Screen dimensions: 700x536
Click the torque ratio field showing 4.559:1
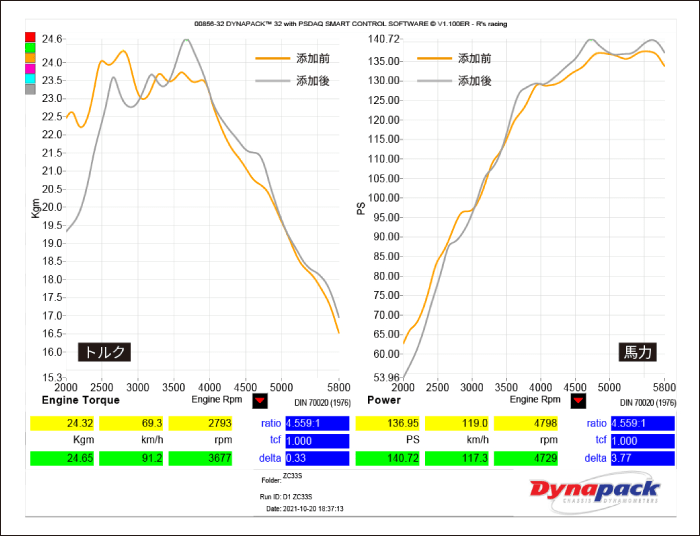point(316,422)
